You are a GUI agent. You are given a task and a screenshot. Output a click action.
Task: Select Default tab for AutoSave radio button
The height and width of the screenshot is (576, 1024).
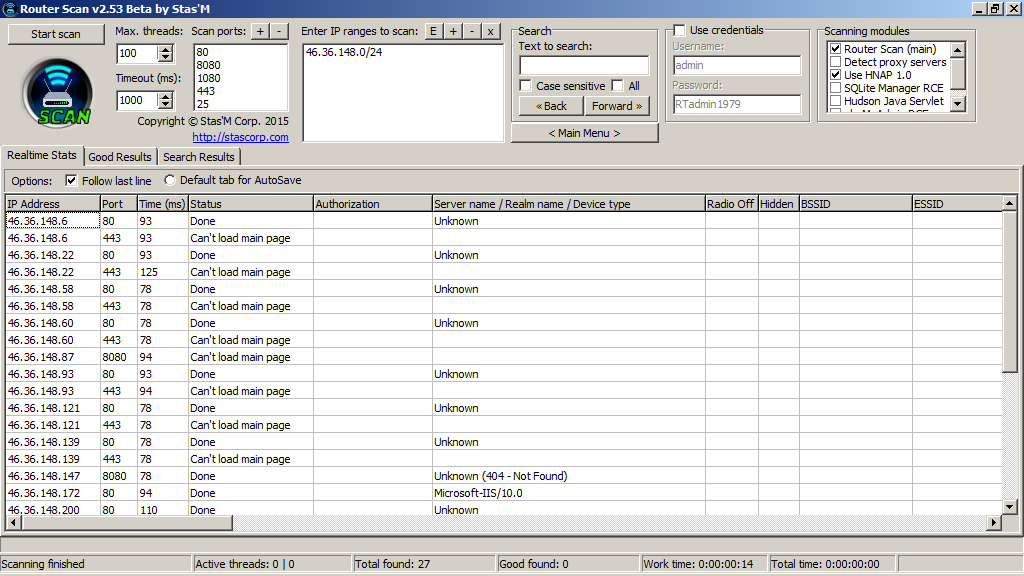tap(169, 181)
